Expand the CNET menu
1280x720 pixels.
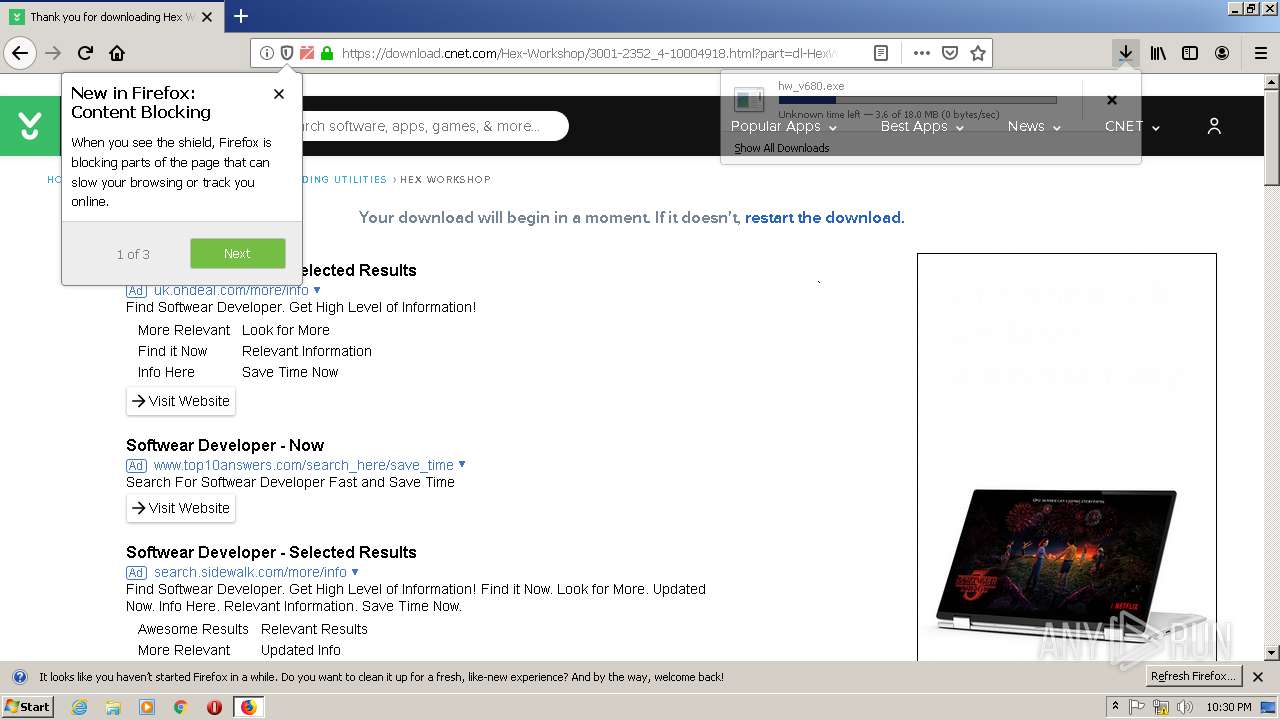(1132, 126)
